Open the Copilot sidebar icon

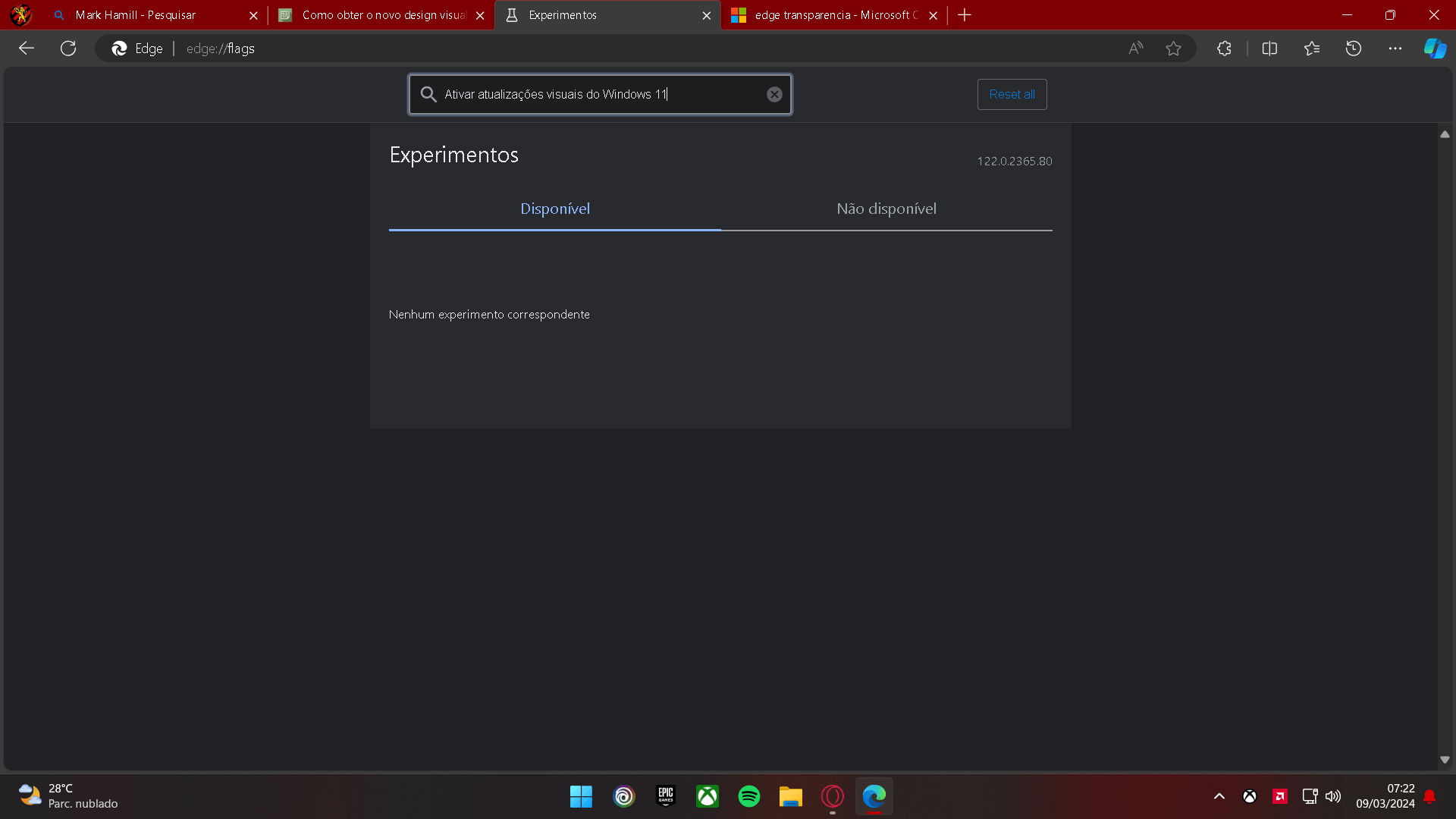click(x=1435, y=49)
